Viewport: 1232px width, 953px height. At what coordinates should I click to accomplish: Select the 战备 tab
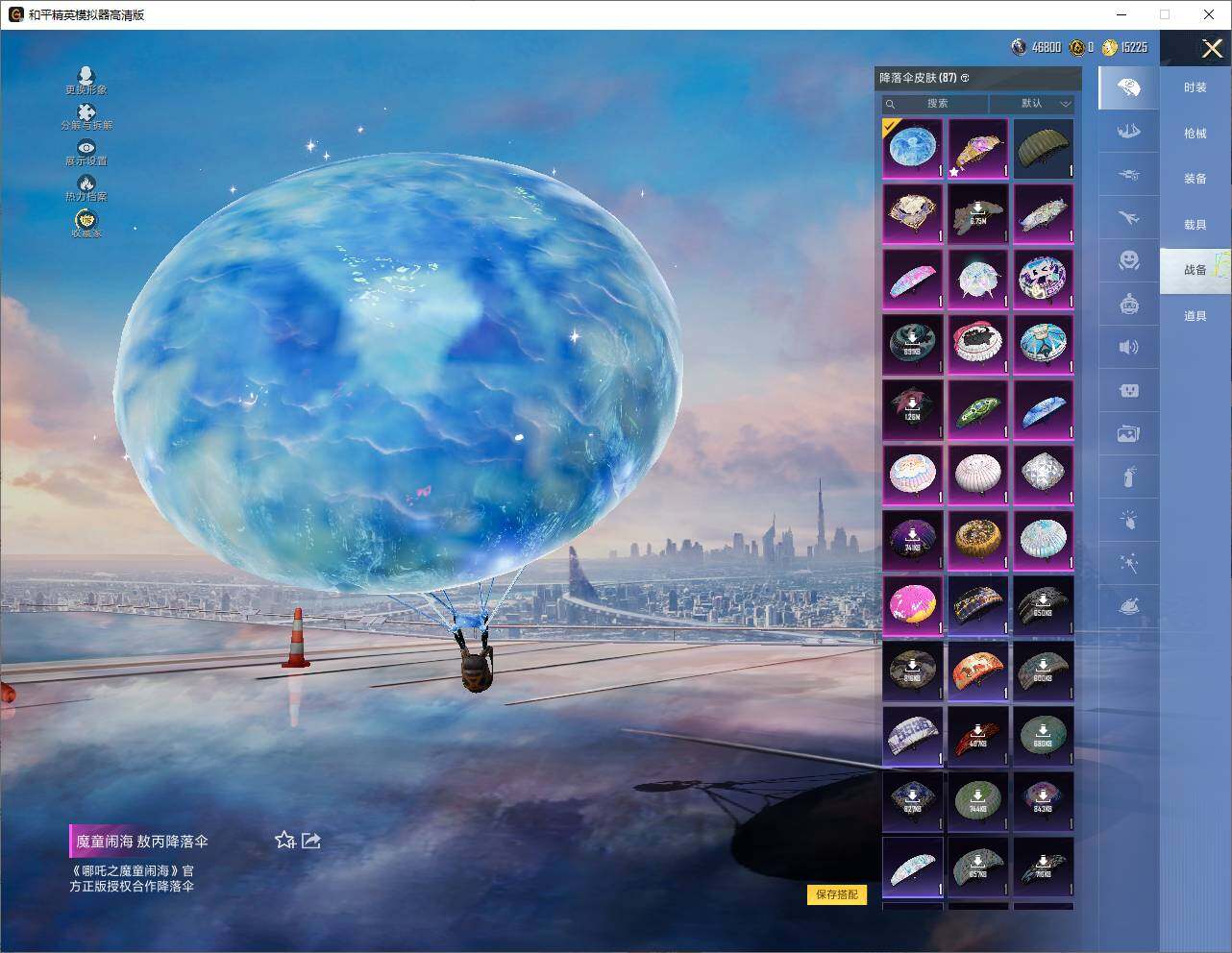pyautogui.click(x=1195, y=270)
